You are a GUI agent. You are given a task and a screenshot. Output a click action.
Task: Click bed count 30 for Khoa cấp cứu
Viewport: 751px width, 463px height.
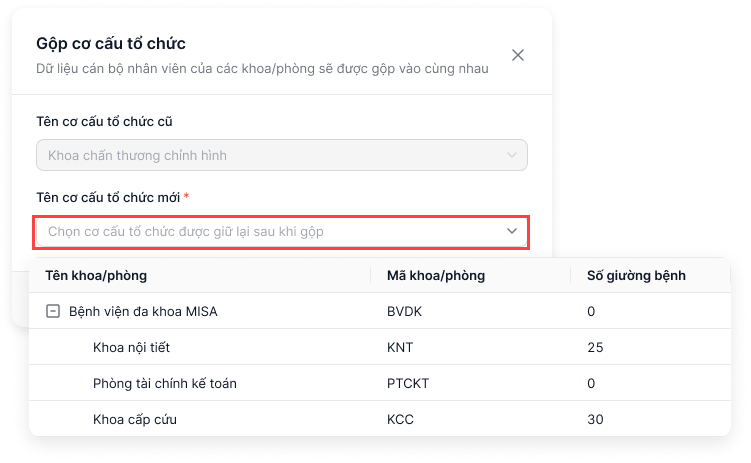pyautogui.click(x=595, y=419)
